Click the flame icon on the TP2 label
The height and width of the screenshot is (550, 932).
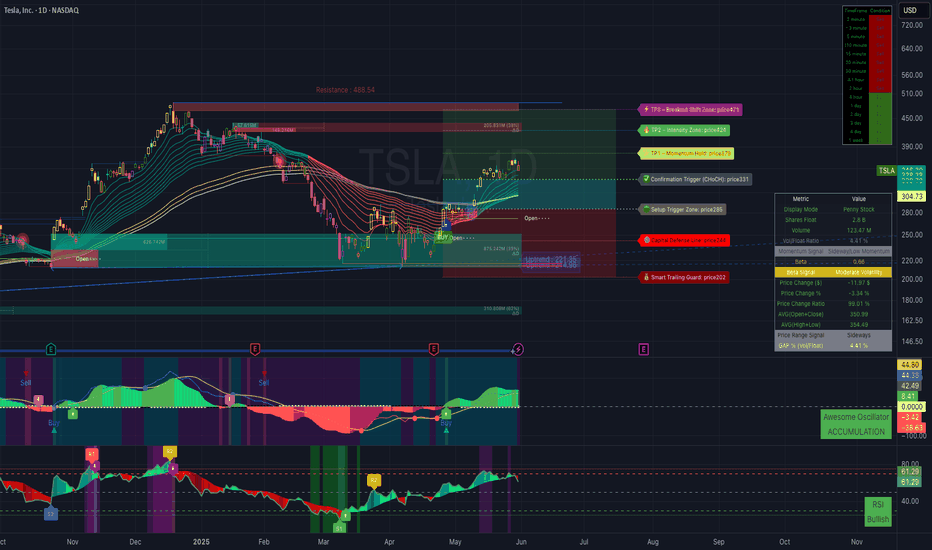pos(646,130)
